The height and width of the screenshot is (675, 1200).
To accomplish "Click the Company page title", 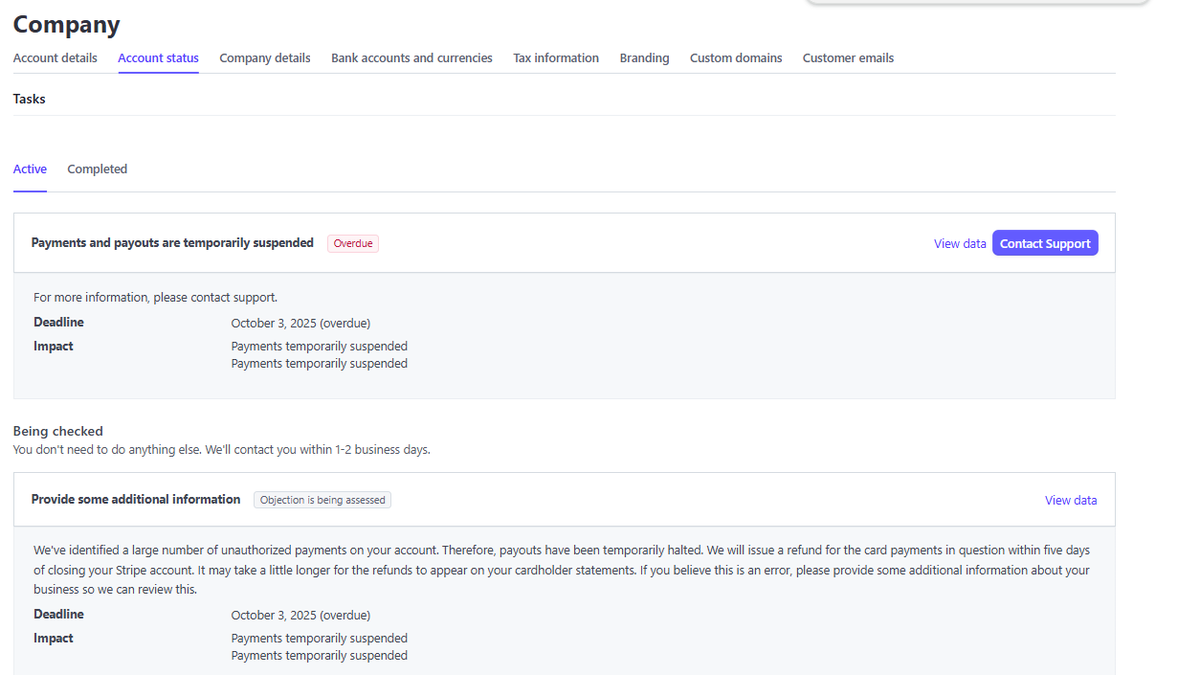I will point(66,24).
